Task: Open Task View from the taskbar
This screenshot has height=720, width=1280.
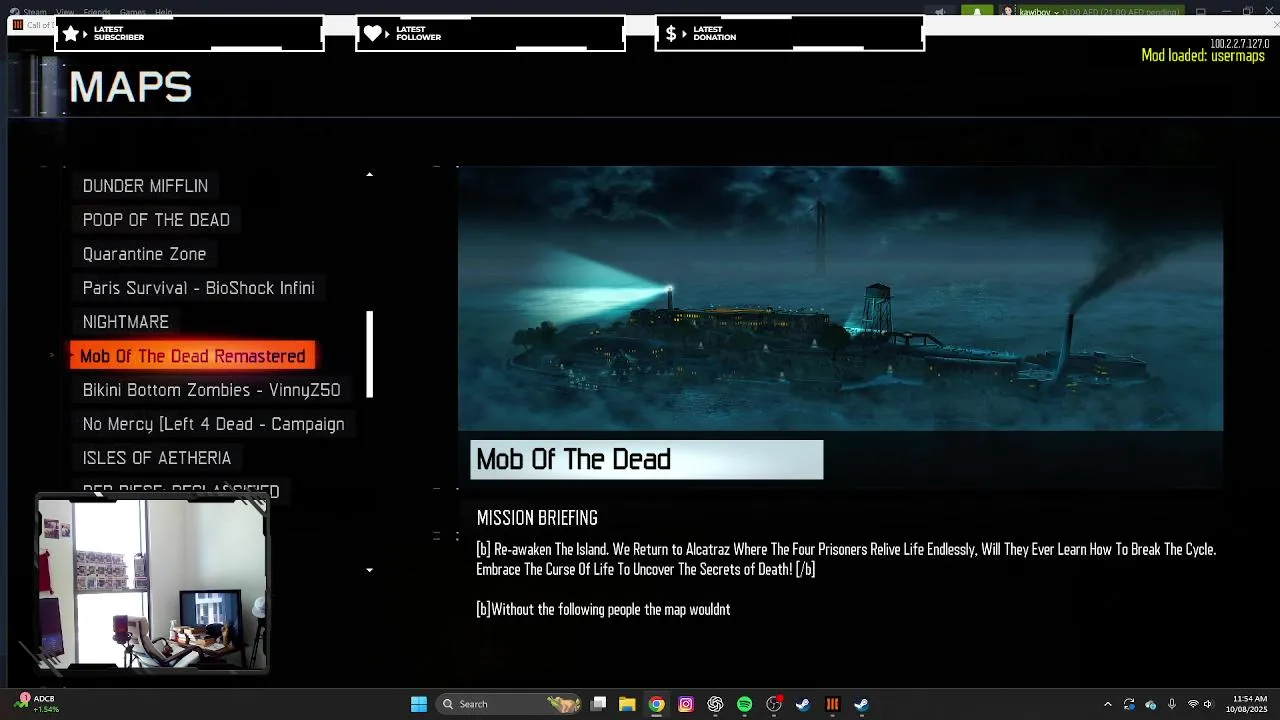Action: (598, 704)
